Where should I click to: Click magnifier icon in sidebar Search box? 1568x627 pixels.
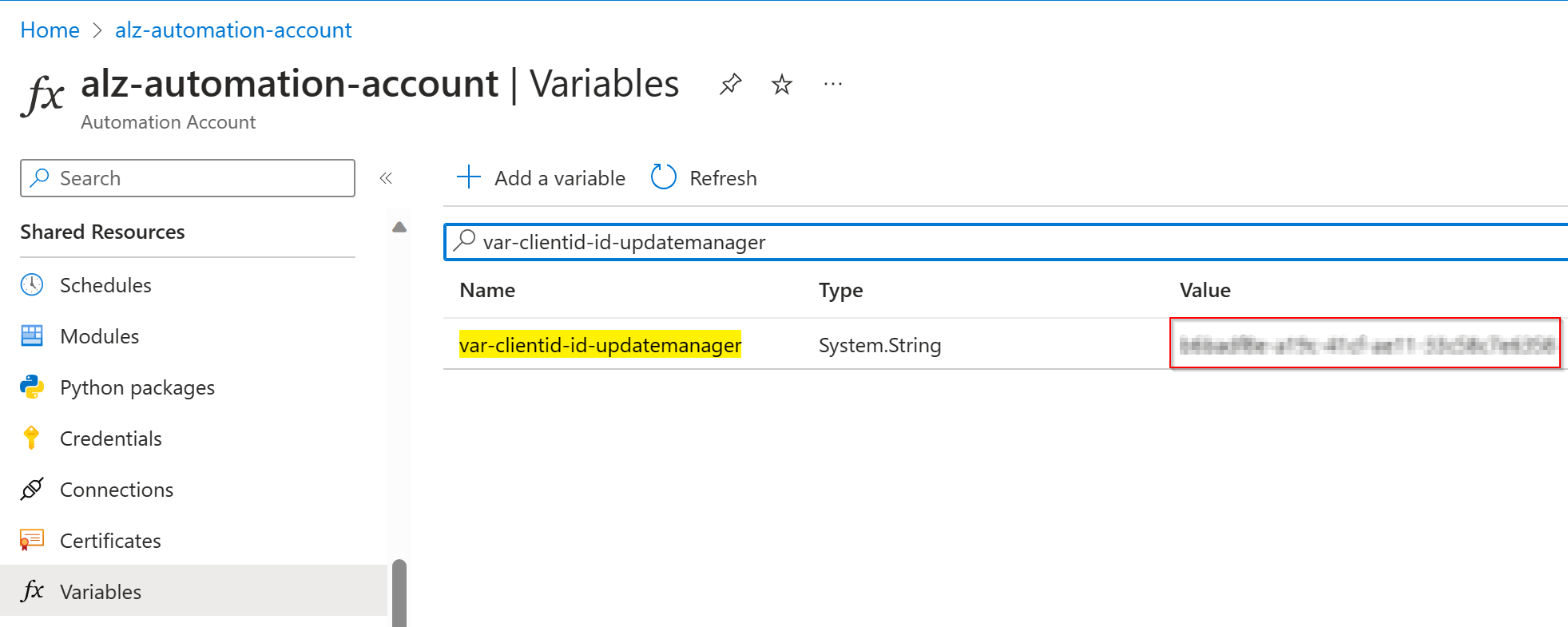(x=40, y=177)
